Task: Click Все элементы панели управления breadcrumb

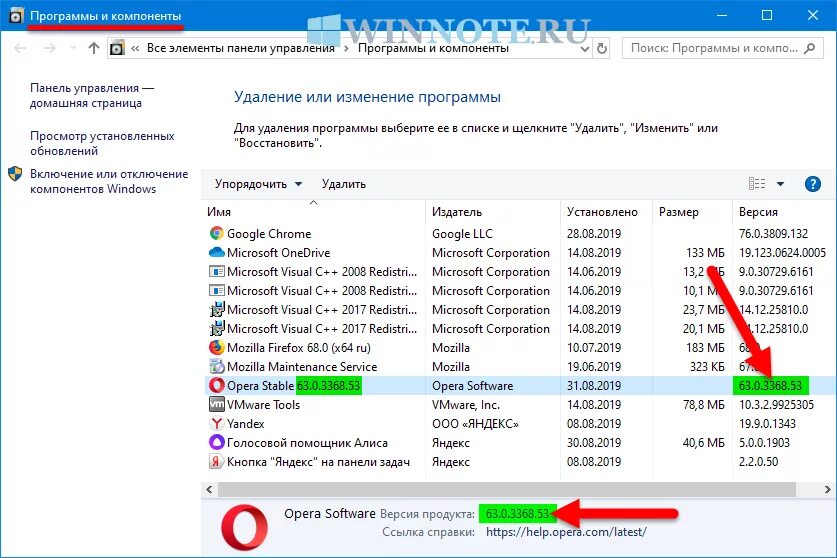Action: tap(241, 48)
